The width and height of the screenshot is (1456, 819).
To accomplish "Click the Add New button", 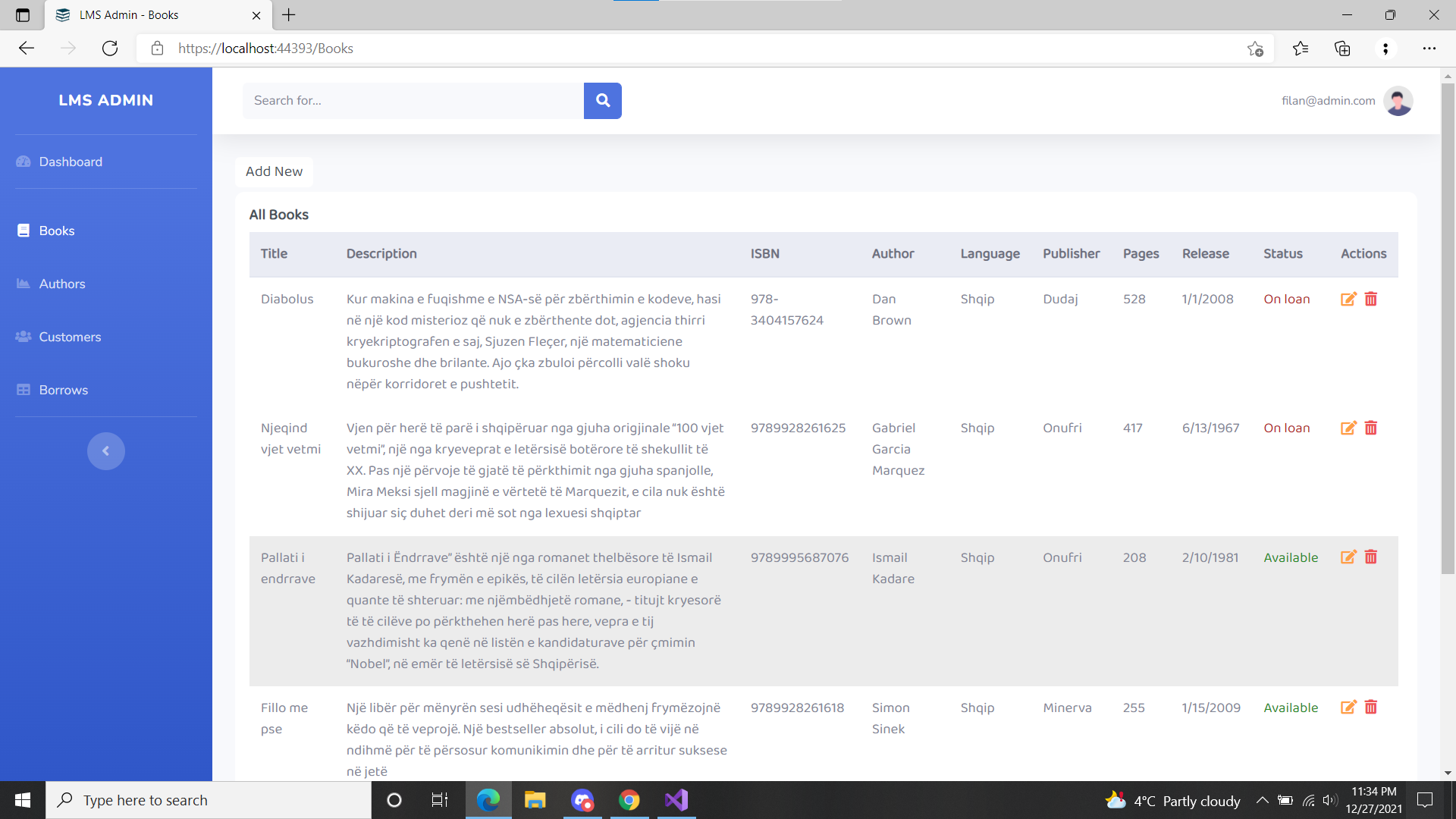I will [x=274, y=171].
